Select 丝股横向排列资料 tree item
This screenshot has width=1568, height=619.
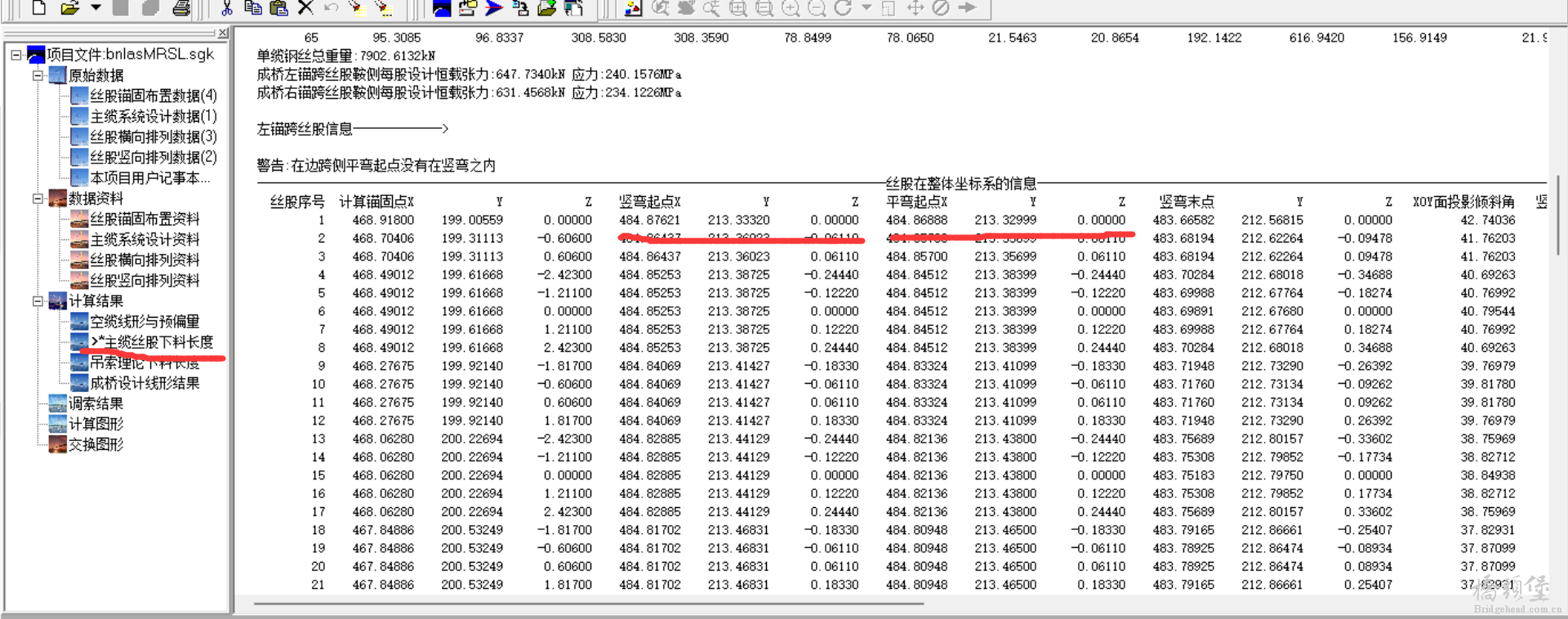point(145,260)
